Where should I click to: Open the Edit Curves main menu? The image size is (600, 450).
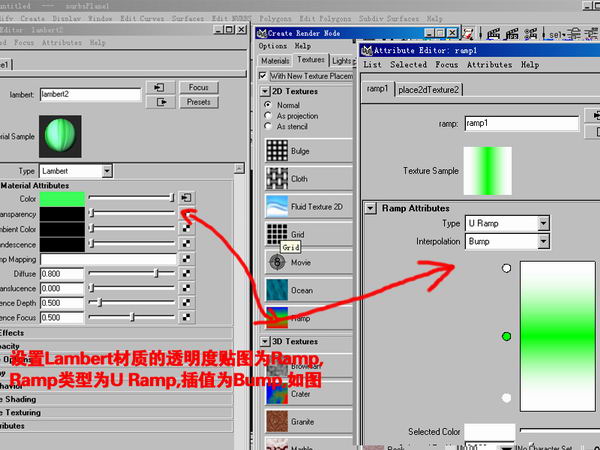(142, 18)
